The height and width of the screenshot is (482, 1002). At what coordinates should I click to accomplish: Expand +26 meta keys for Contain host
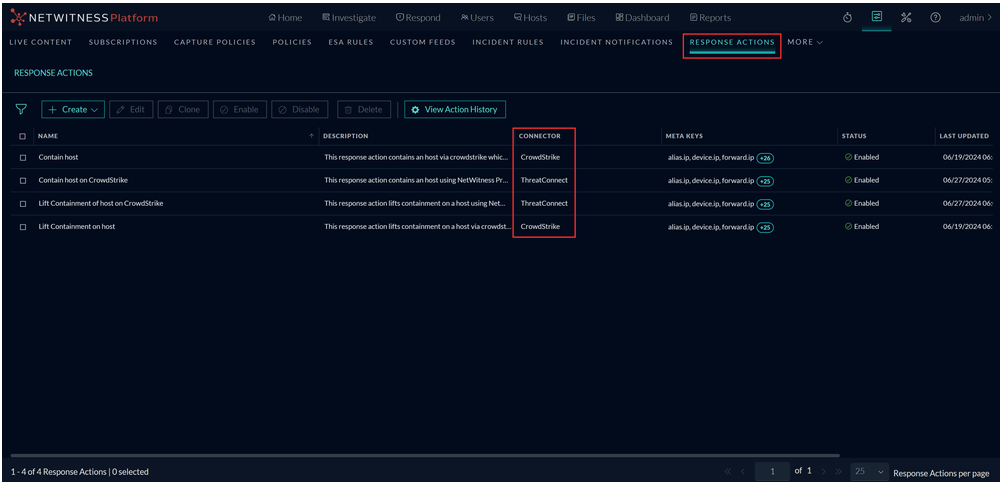pyautogui.click(x=765, y=158)
